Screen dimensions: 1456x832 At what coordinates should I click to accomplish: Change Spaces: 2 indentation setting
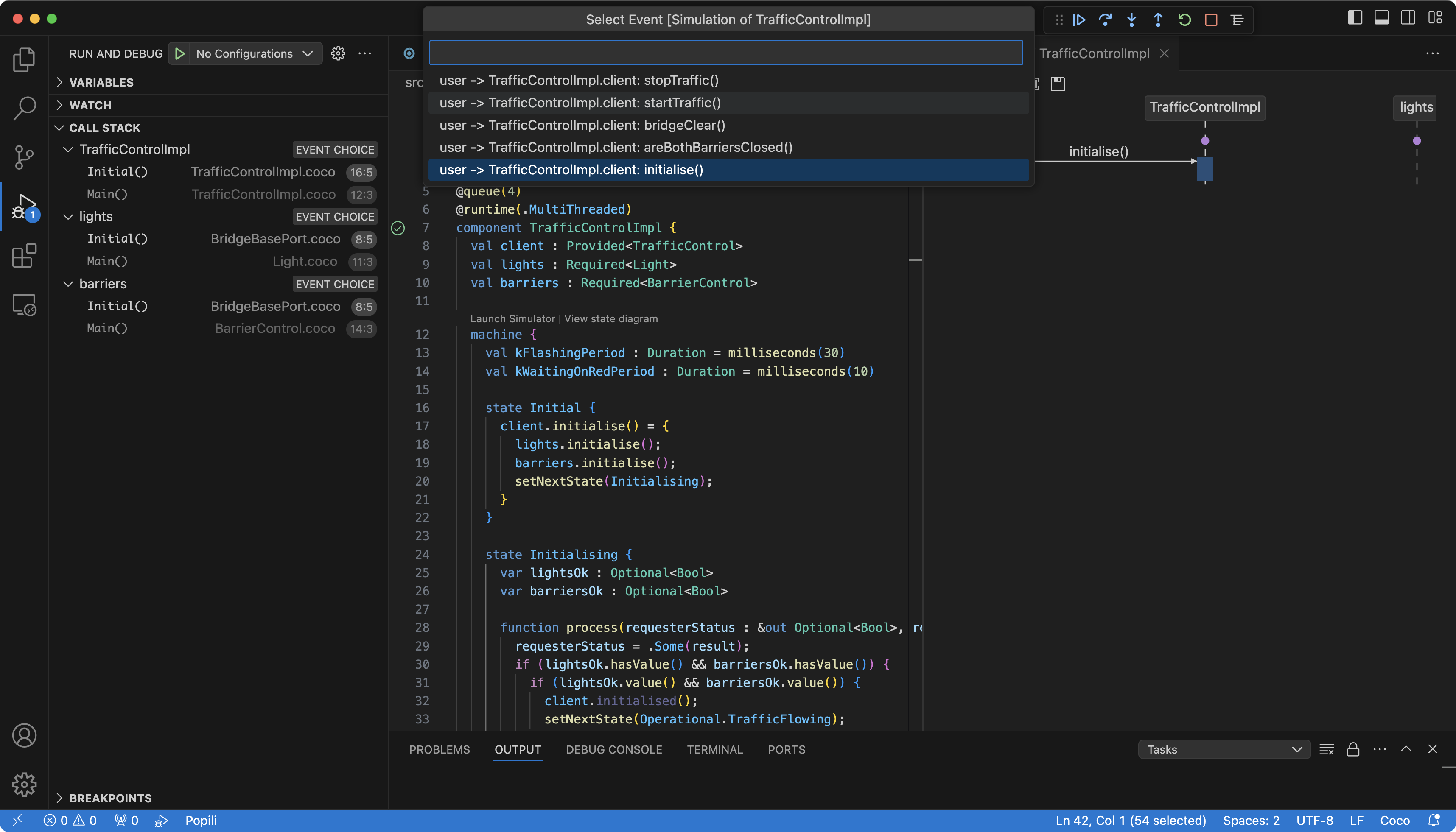click(x=1251, y=820)
